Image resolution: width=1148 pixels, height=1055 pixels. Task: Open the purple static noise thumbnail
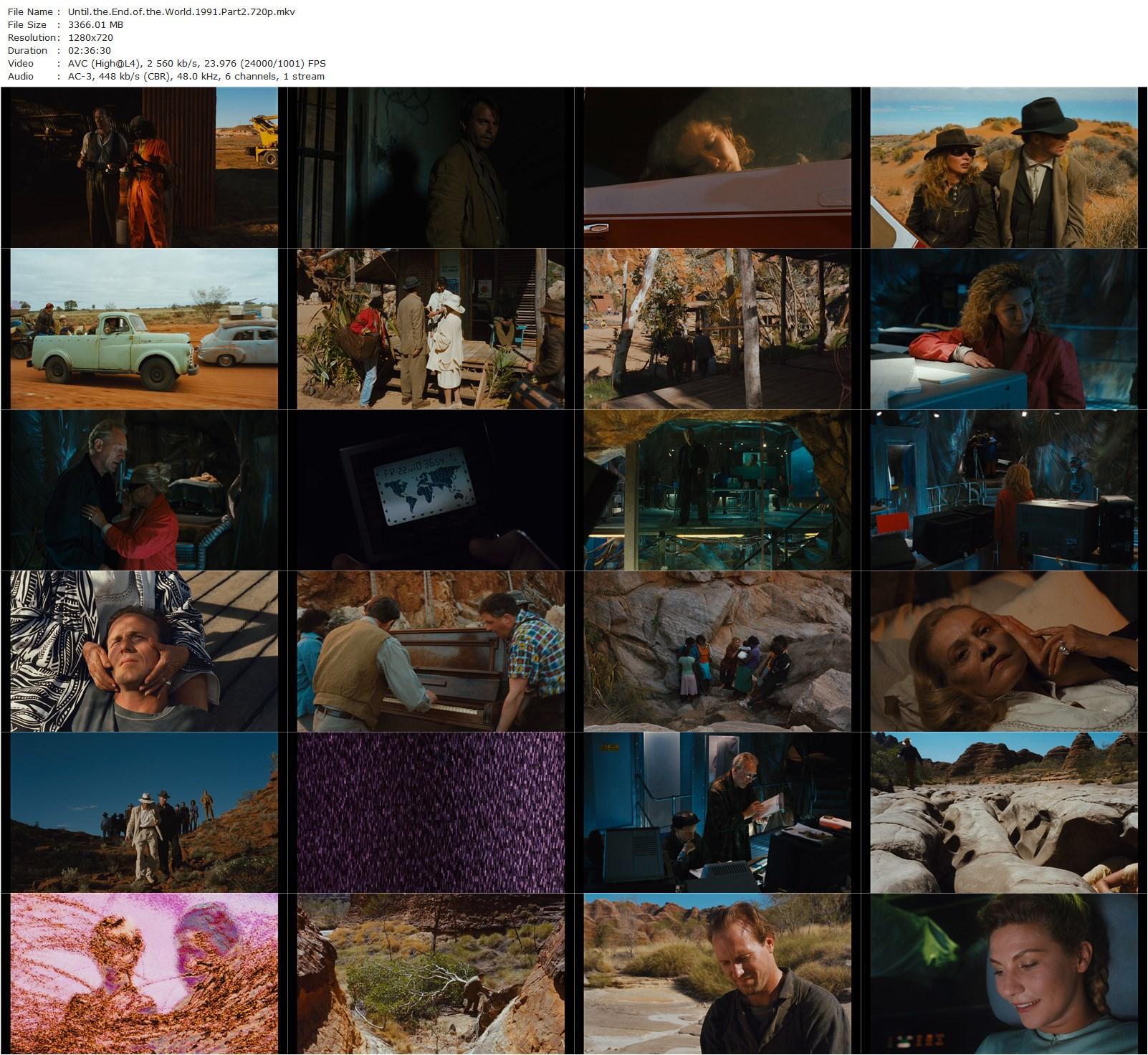(x=431, y=813)
